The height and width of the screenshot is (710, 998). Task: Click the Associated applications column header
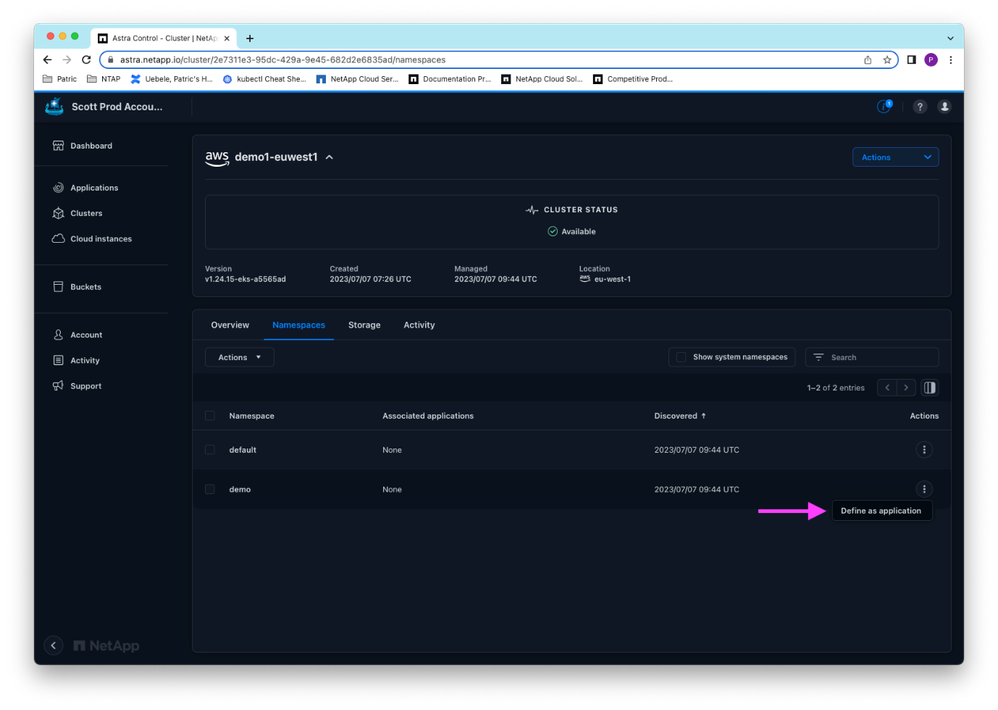tap(428, 415)
